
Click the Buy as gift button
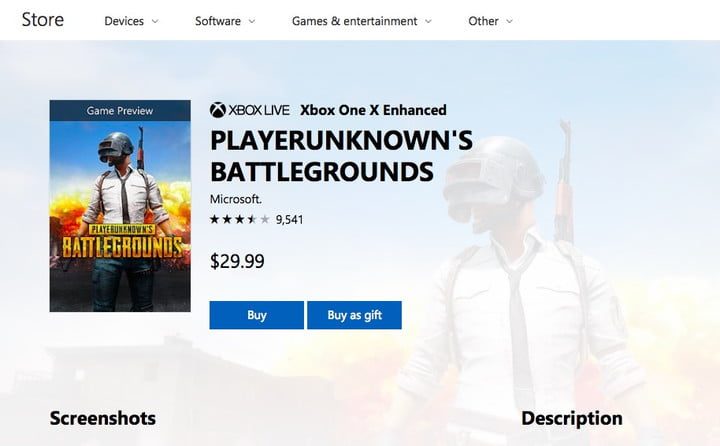[x=354, y=315]
